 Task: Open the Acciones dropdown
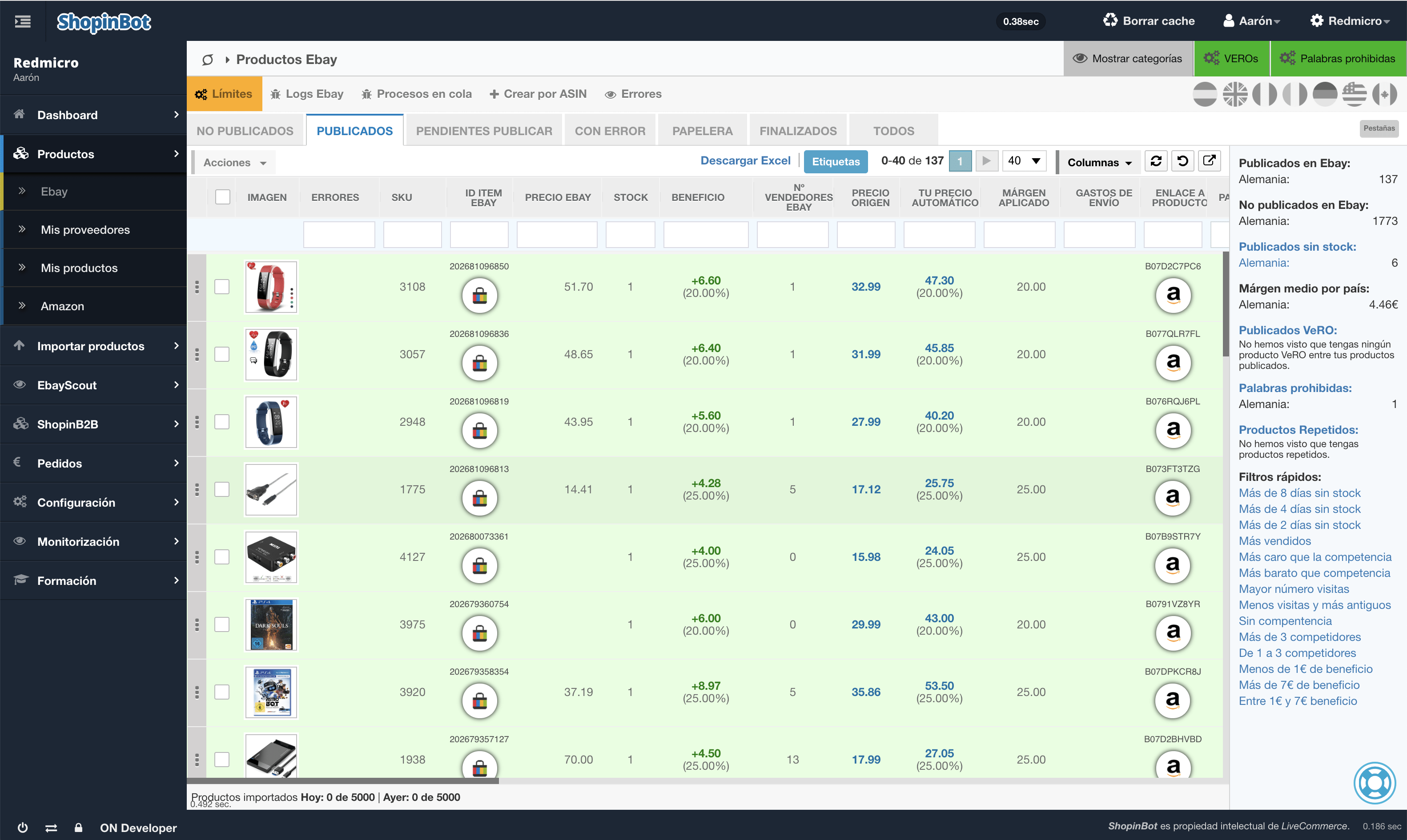click(x=234, y=163)
